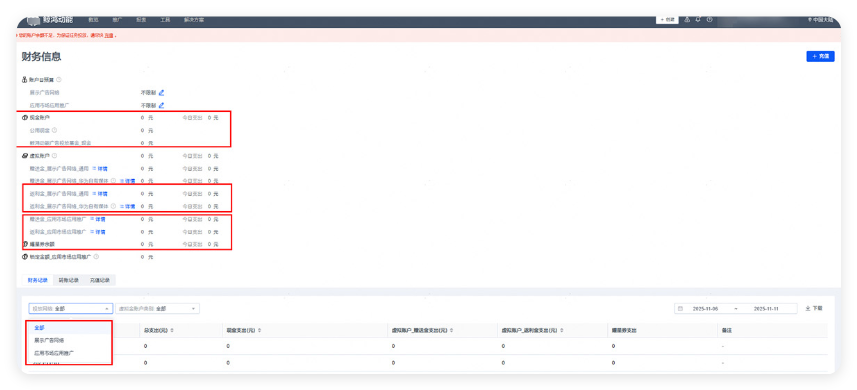Click the 下载 button above the table
Viewport: 857px width, 390px height.
[x=814, y=309]
